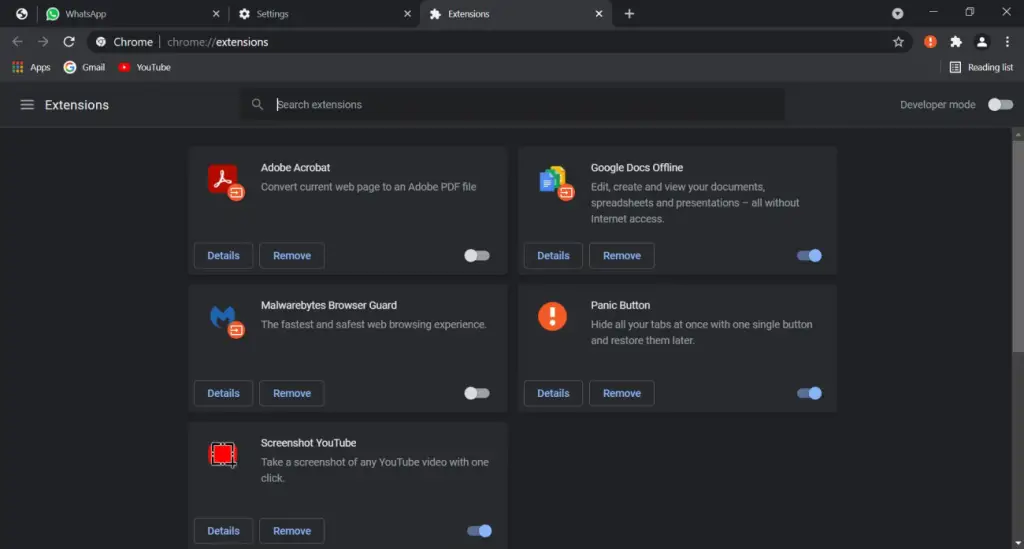Switch to the WhatsApp tab
The height and width of the screenshot is (549, 1024).
(131, 14)
